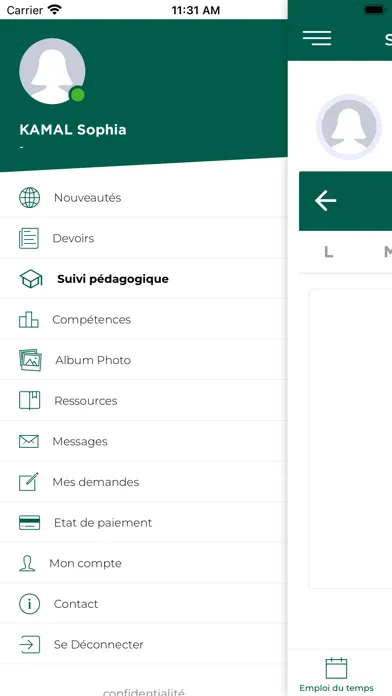Open the Nouveautés menu entry

coord(144,198)
